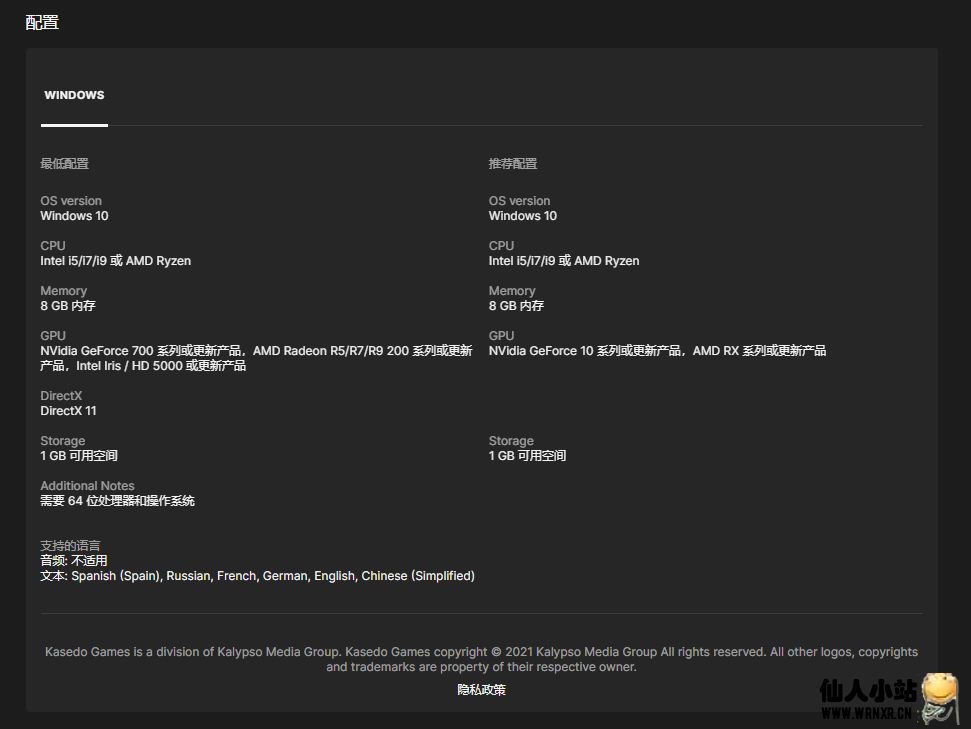Click the 音频: 不适用 audio line

click(x=73, y=561)
